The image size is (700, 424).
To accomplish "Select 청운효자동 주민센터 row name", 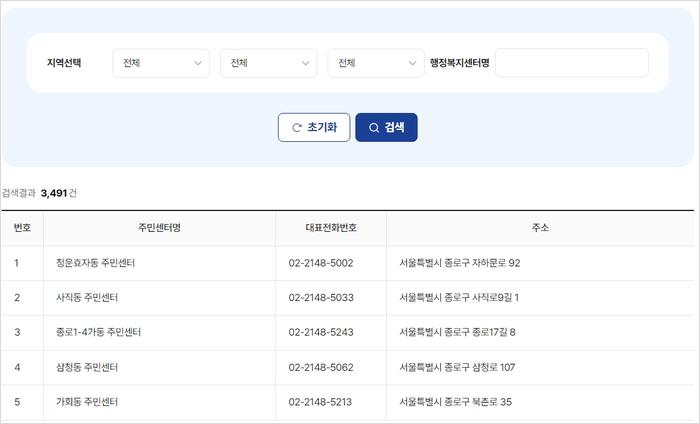I will coord(95,263).
